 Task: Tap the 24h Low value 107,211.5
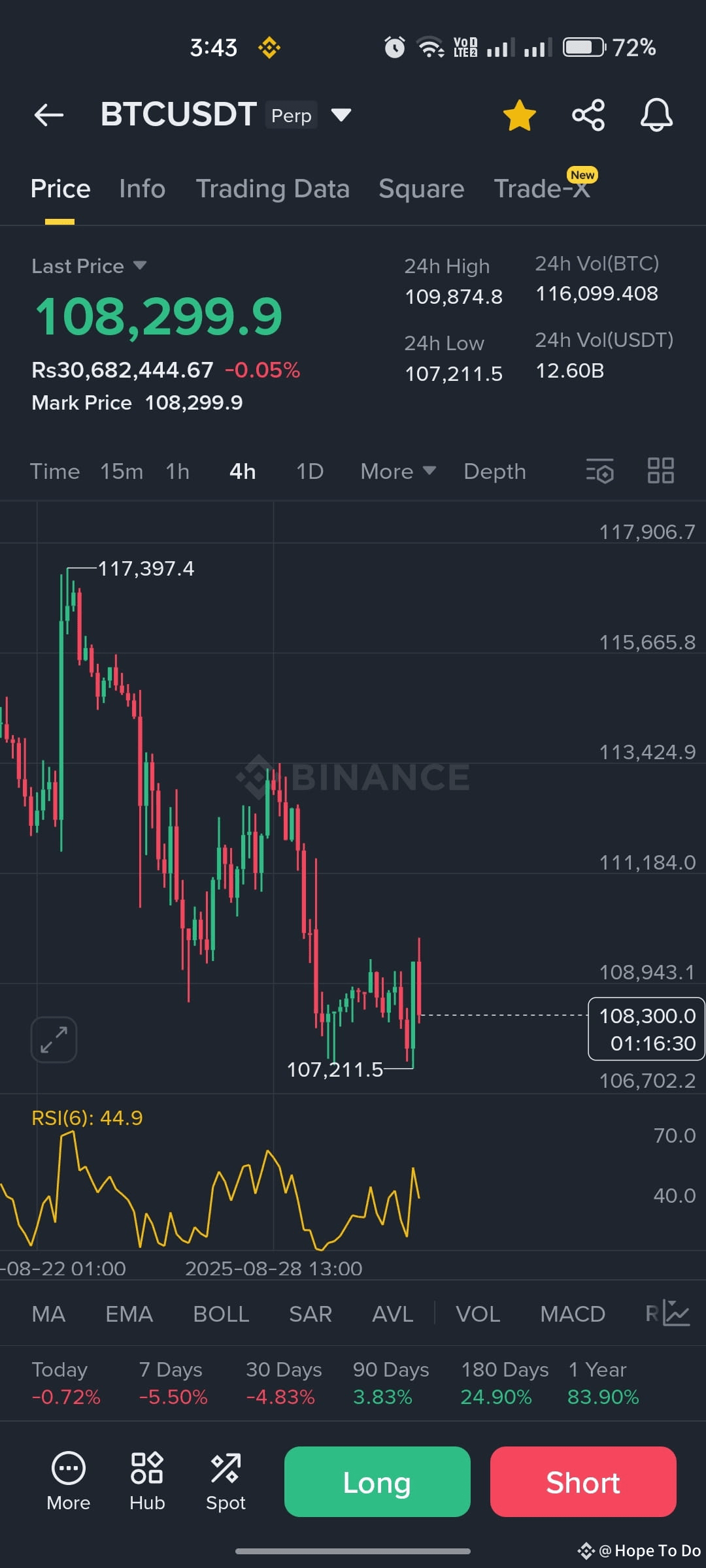[454, 374]
